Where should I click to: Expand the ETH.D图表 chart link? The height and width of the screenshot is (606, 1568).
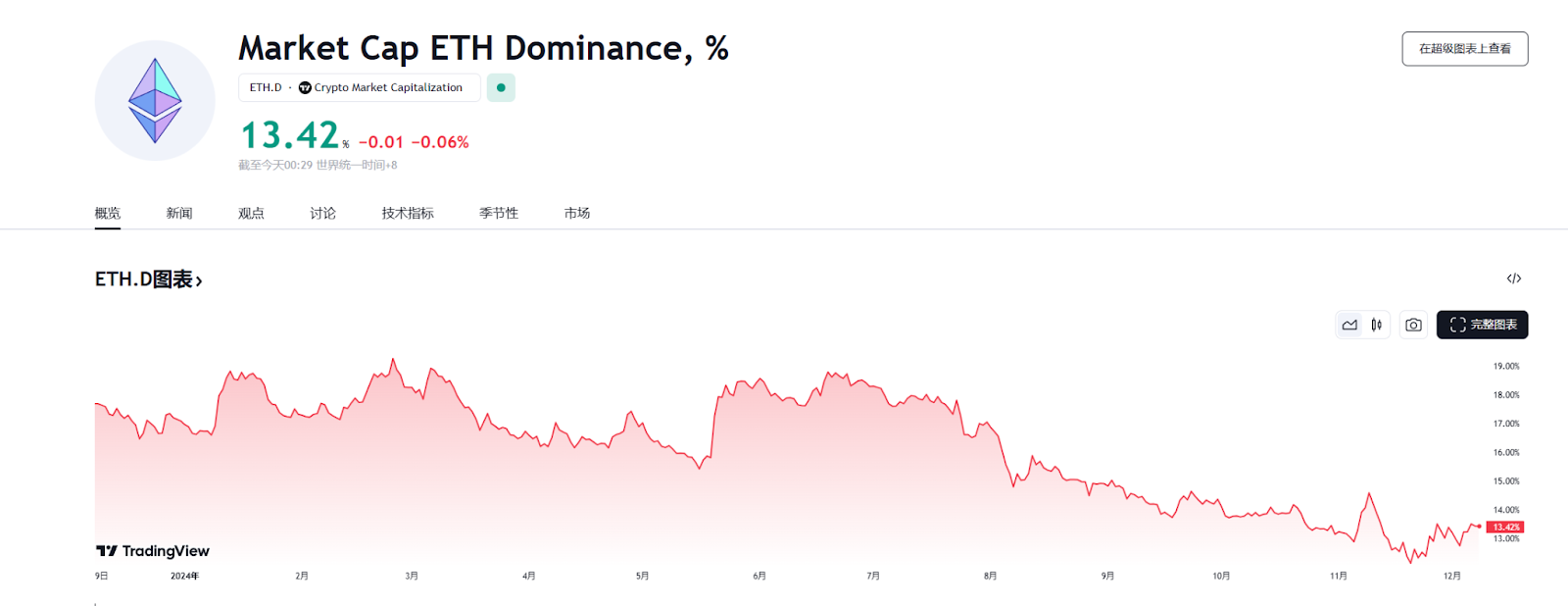(147, 279)
